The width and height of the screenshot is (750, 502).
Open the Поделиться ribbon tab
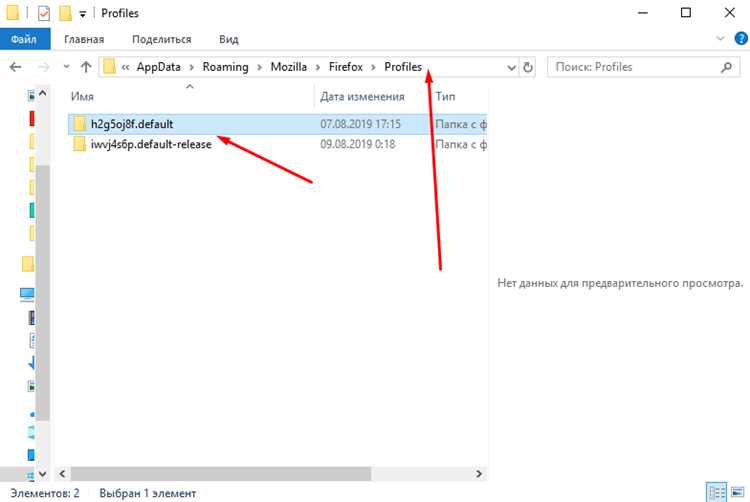(x=162, y=39)
